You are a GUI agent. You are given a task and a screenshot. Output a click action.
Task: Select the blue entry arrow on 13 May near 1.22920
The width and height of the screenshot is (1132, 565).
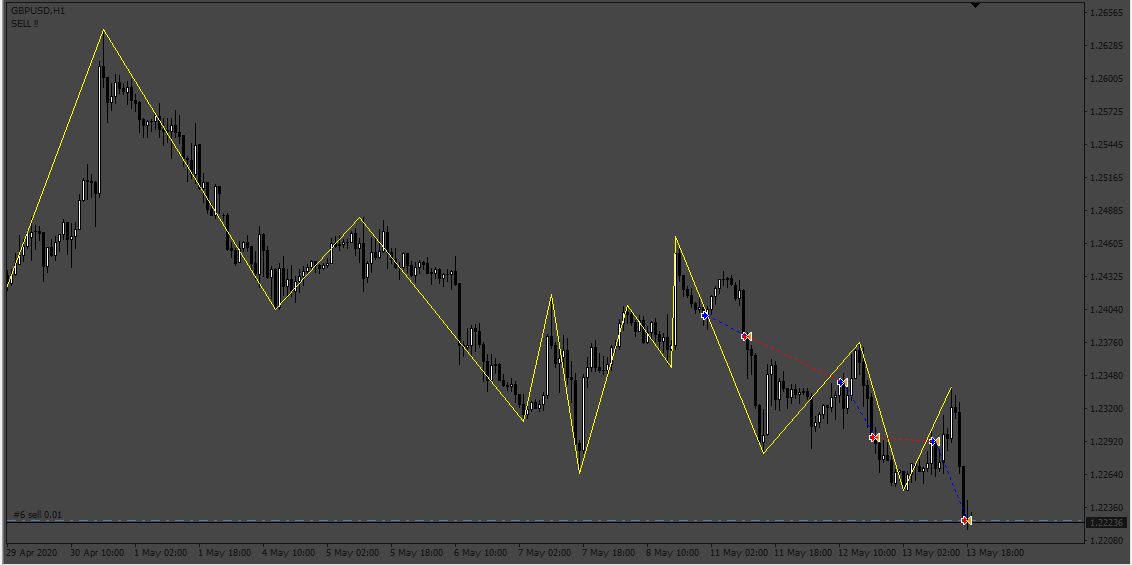pyautogui.click(x=933, y=441)
